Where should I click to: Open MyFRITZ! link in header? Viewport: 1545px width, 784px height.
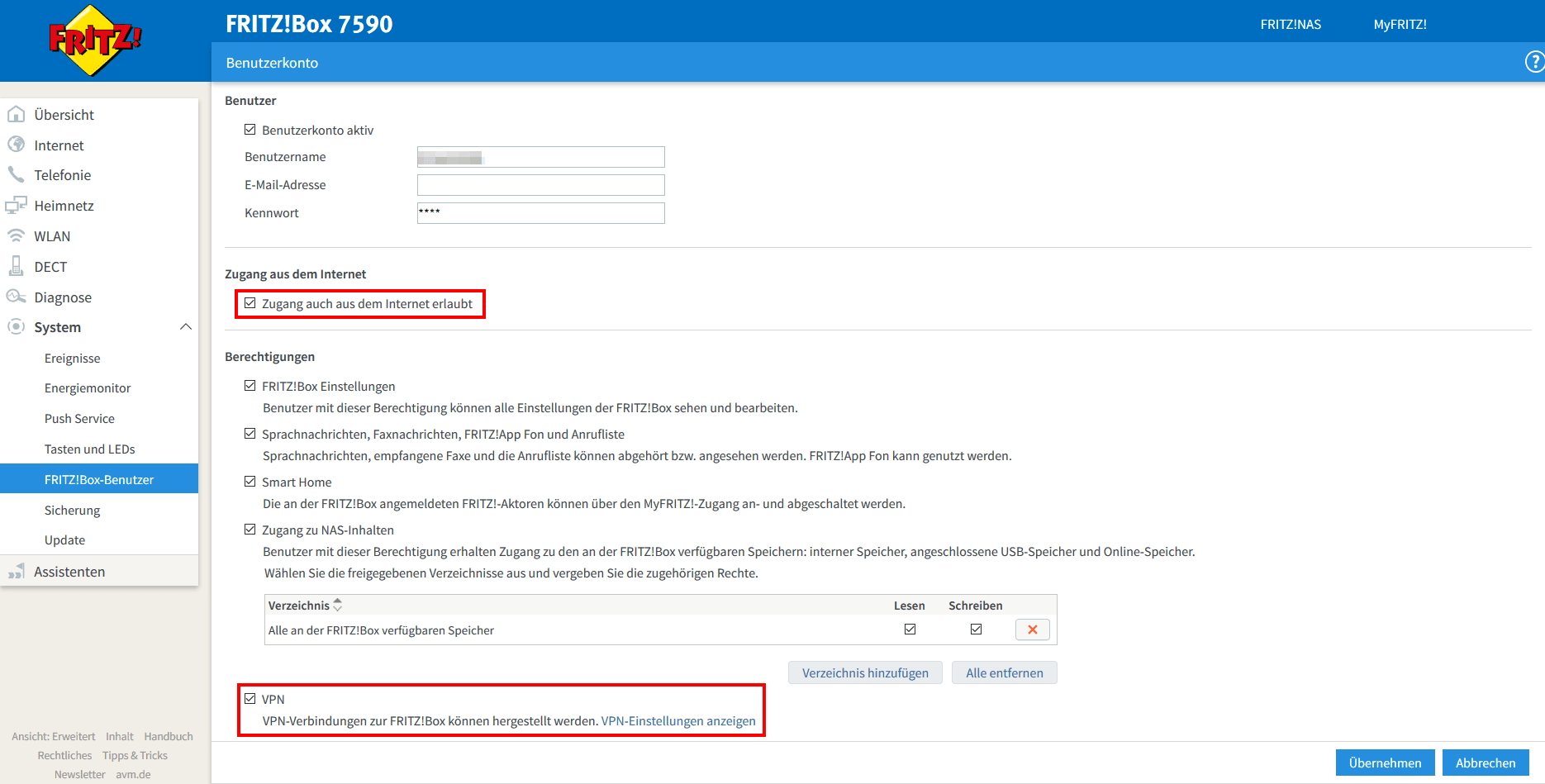[1400, 24]
